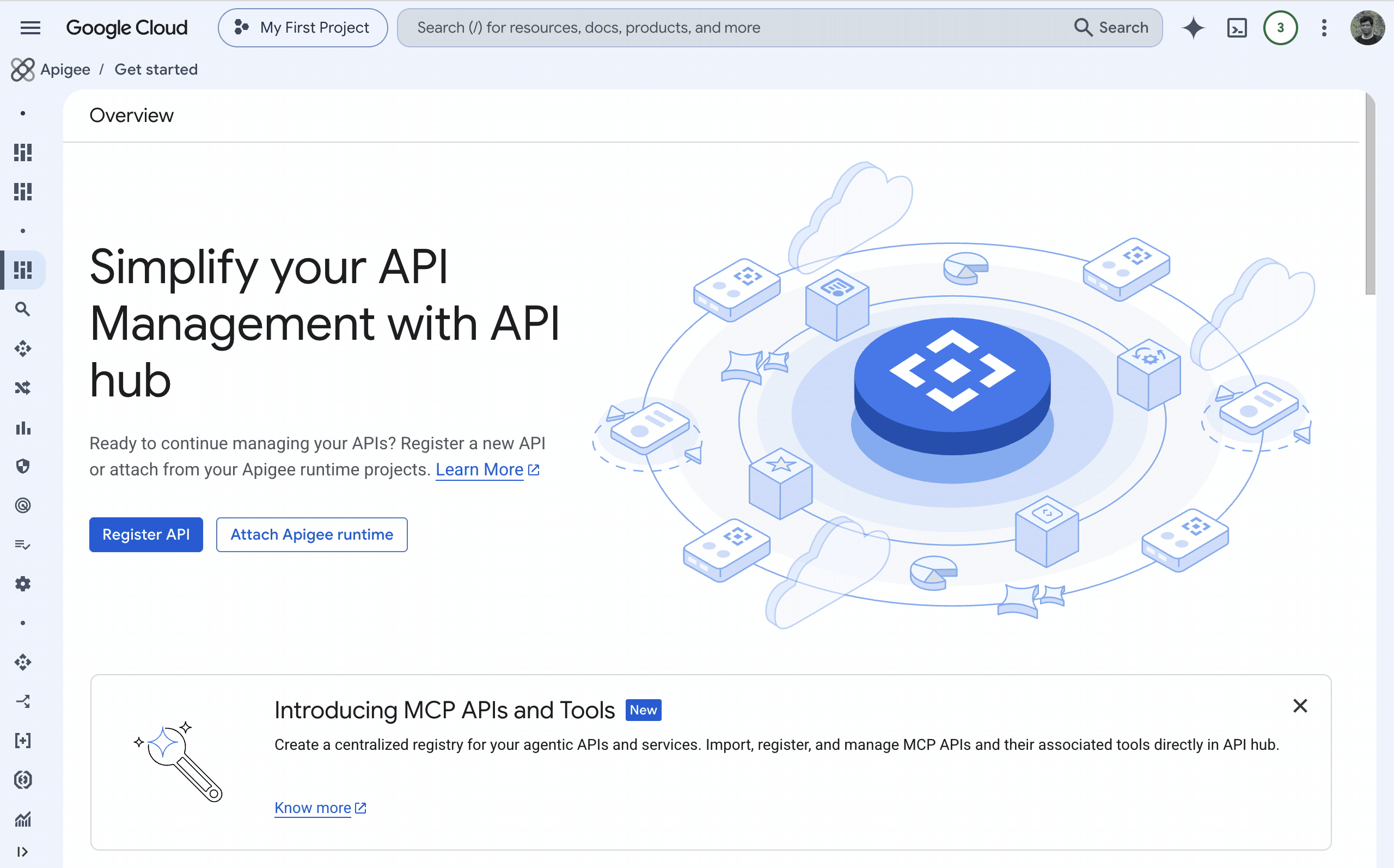The width and height of the screenshot is (1394, 868).
Task: Click the wrench sparkle illustration in banner
Action: [x=179, y=761]
